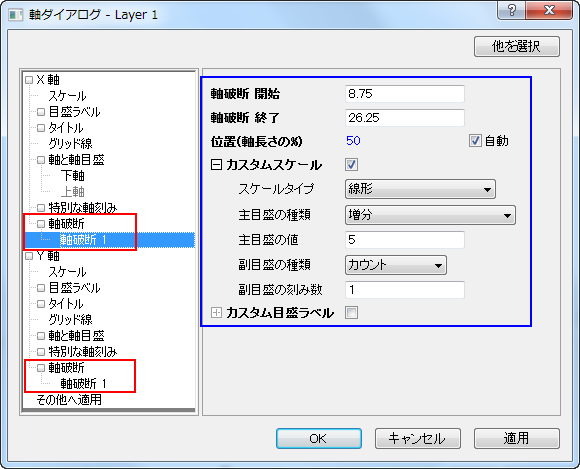Enable the カスタム目盛ラベル checkbox
This screenshot has height=469, width=580.
(351, 313)
